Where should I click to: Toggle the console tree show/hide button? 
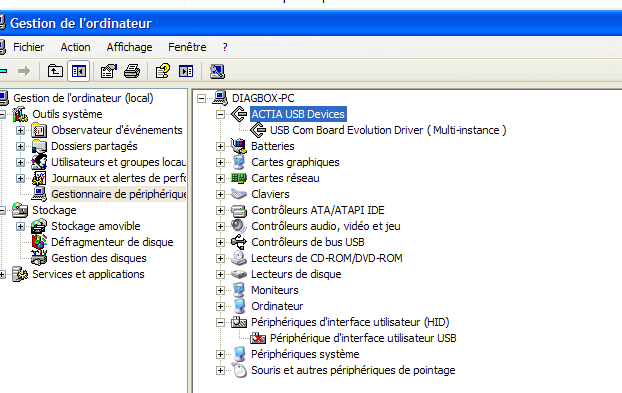coord(79,71)
